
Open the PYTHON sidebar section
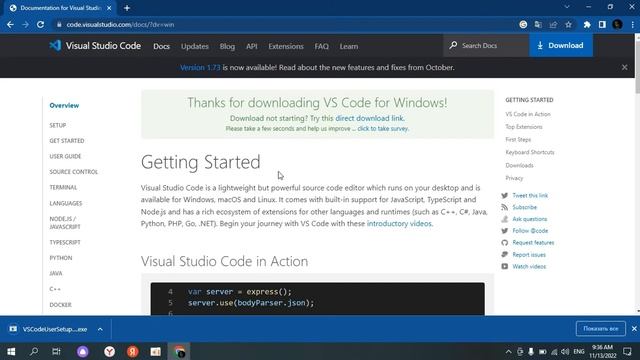61,258
